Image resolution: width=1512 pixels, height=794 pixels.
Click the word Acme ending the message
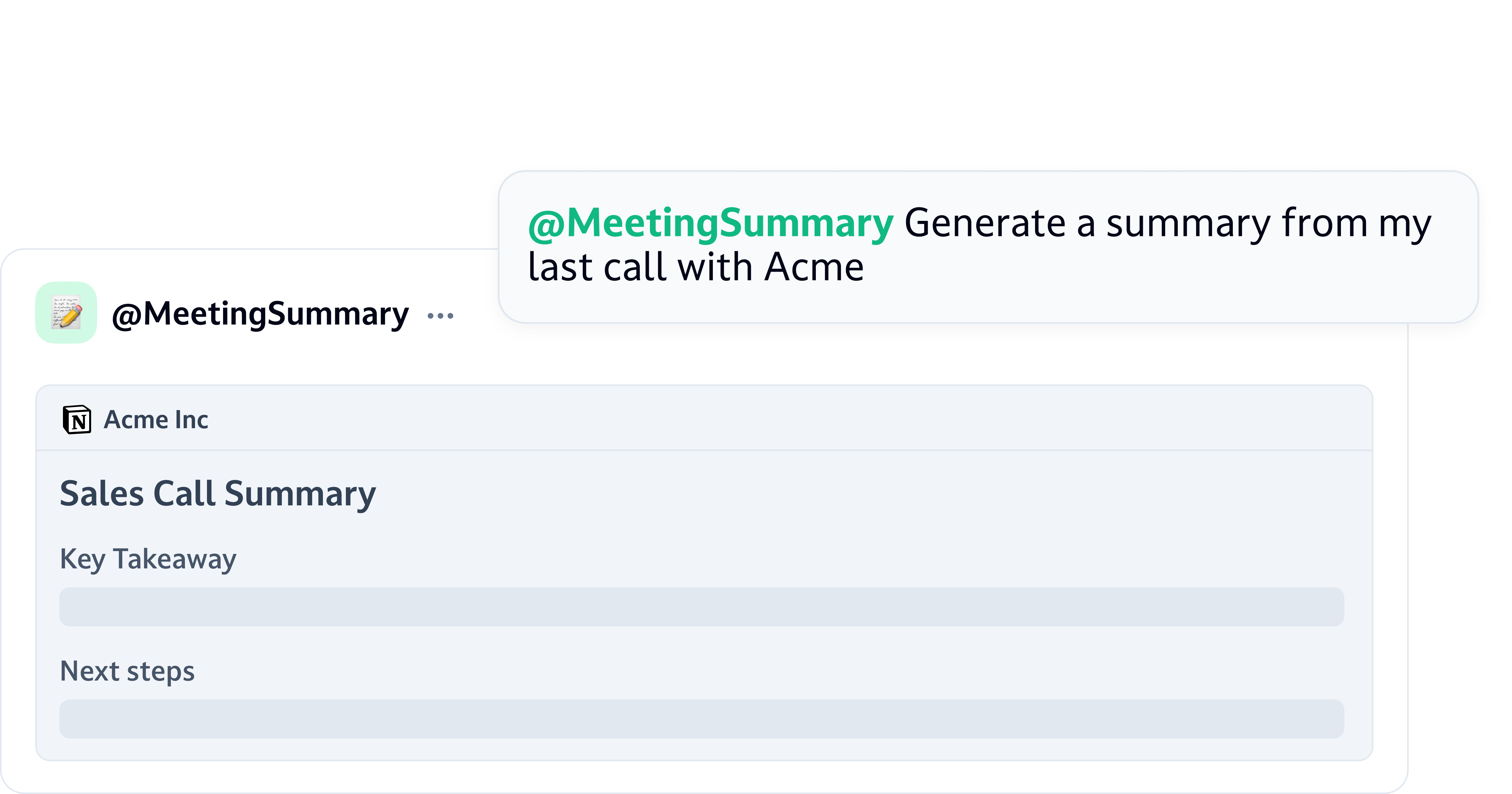click(814, 267)
